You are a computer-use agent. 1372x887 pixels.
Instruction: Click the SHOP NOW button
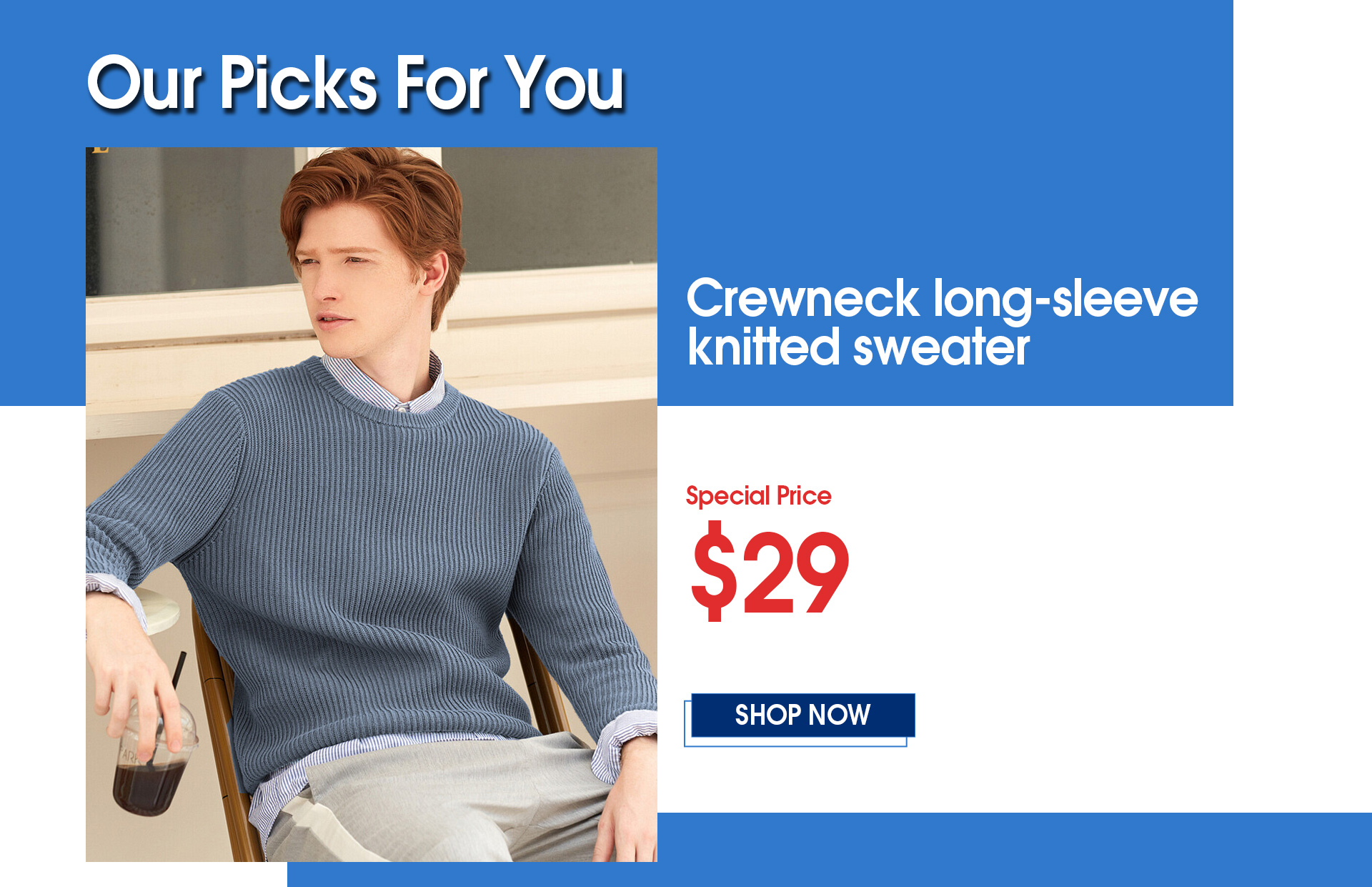(802, 715)
